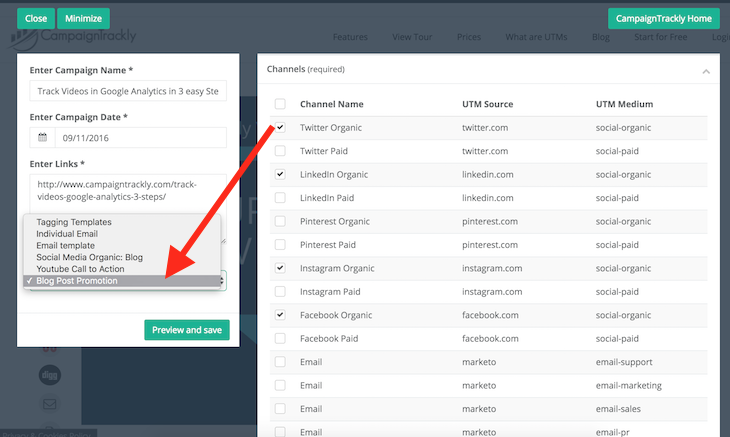The height and width of the screenshot is (437, 730).
Task: Click facebook.com in Facebook Organic row
Action: [490, 315]
